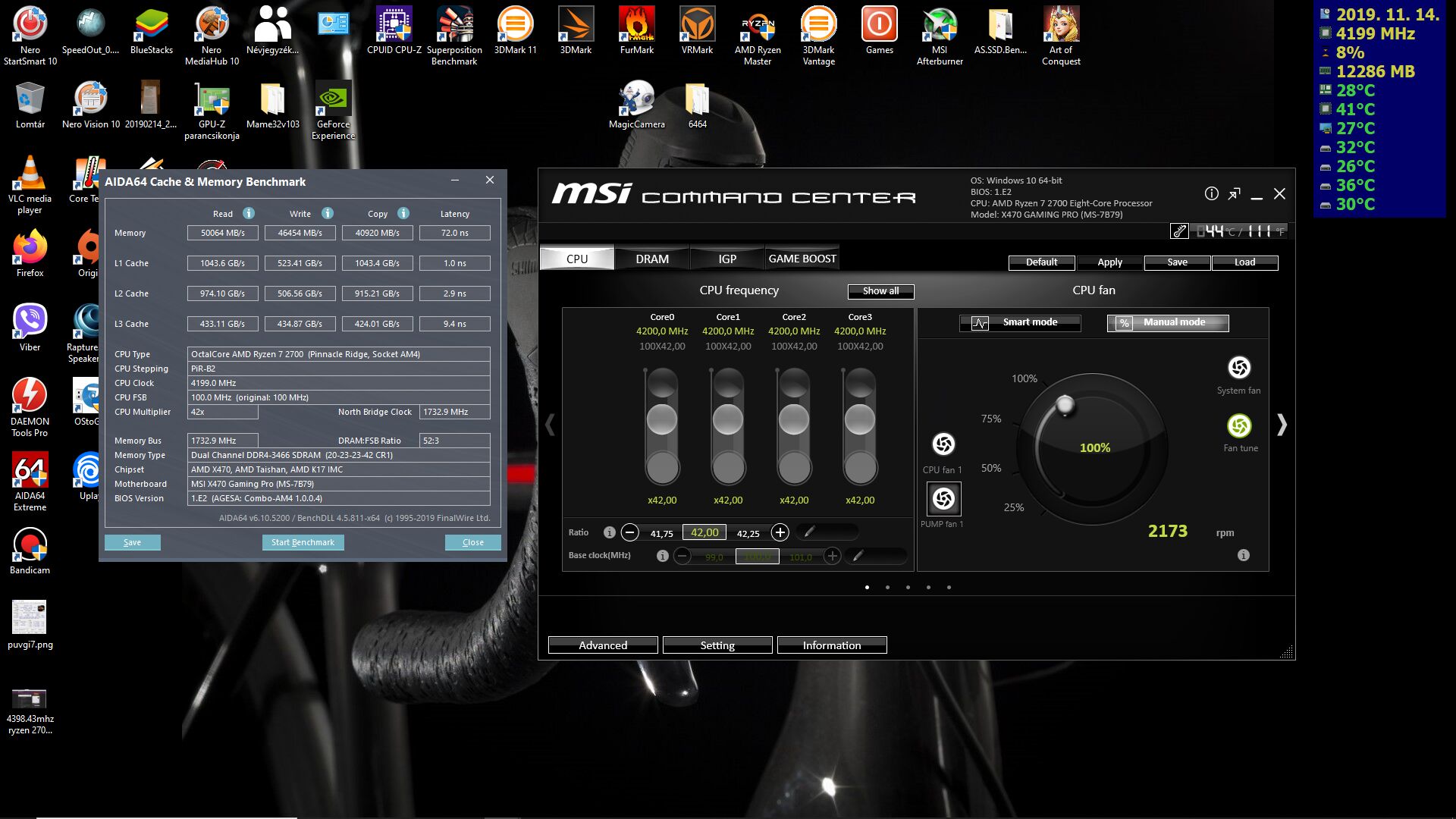Launch Bandicam desktop shortcut

(x=30, y=551)
